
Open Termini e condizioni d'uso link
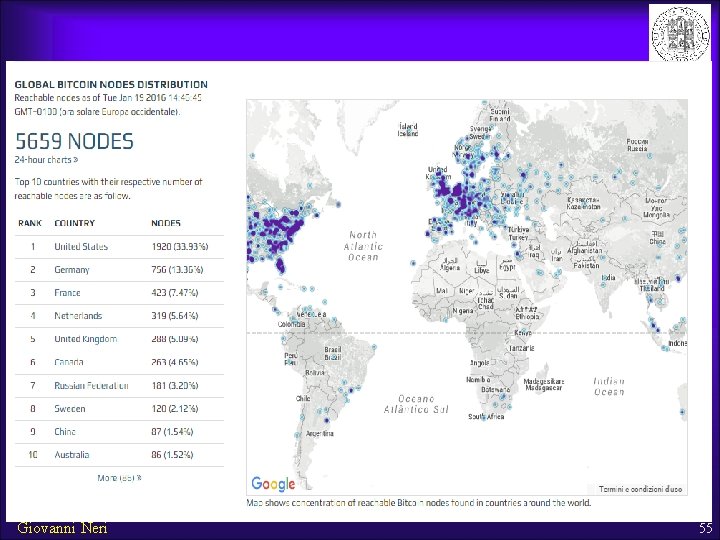[x=640, y=489]
